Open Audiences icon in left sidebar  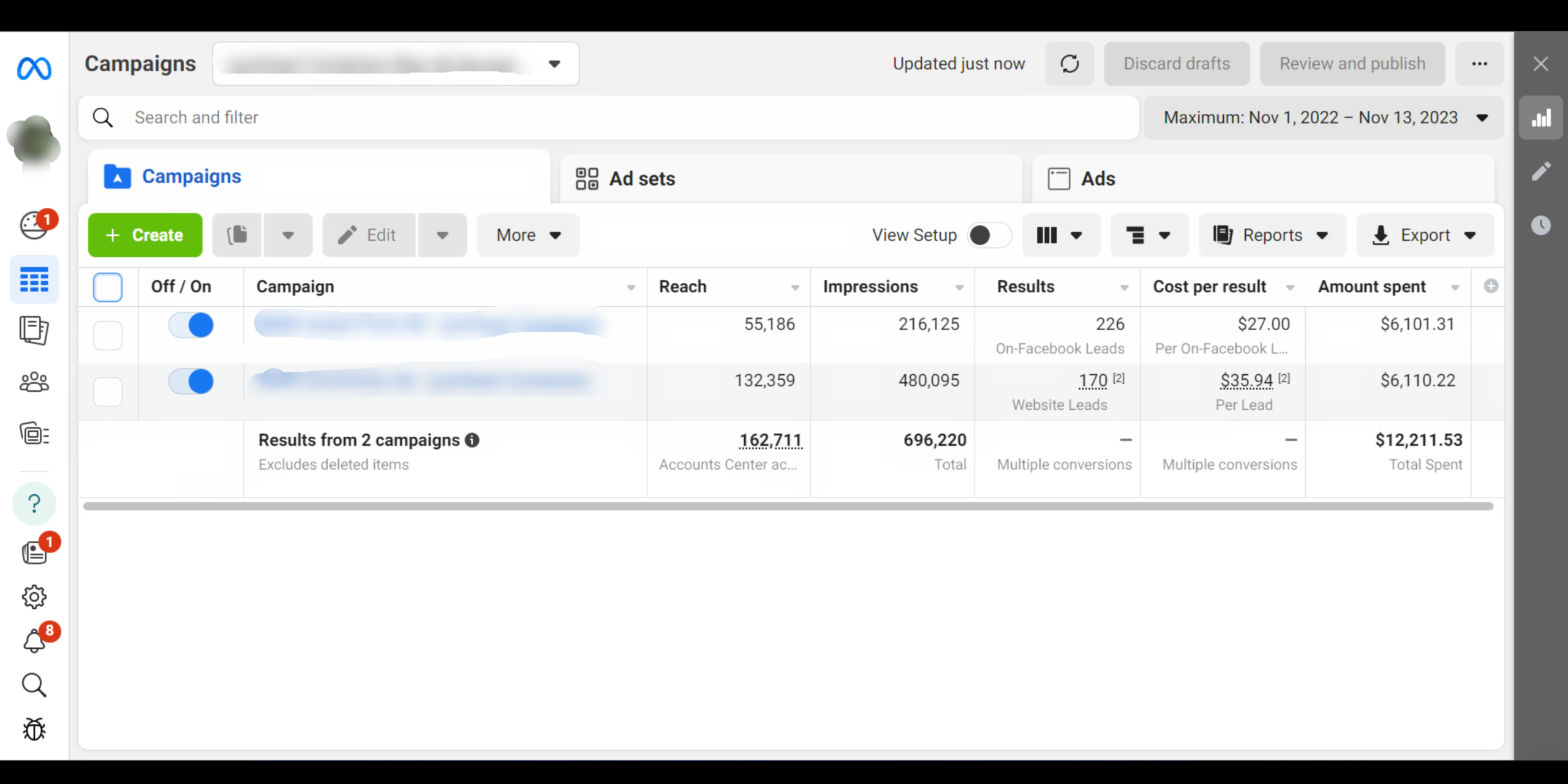coord(34,382)
